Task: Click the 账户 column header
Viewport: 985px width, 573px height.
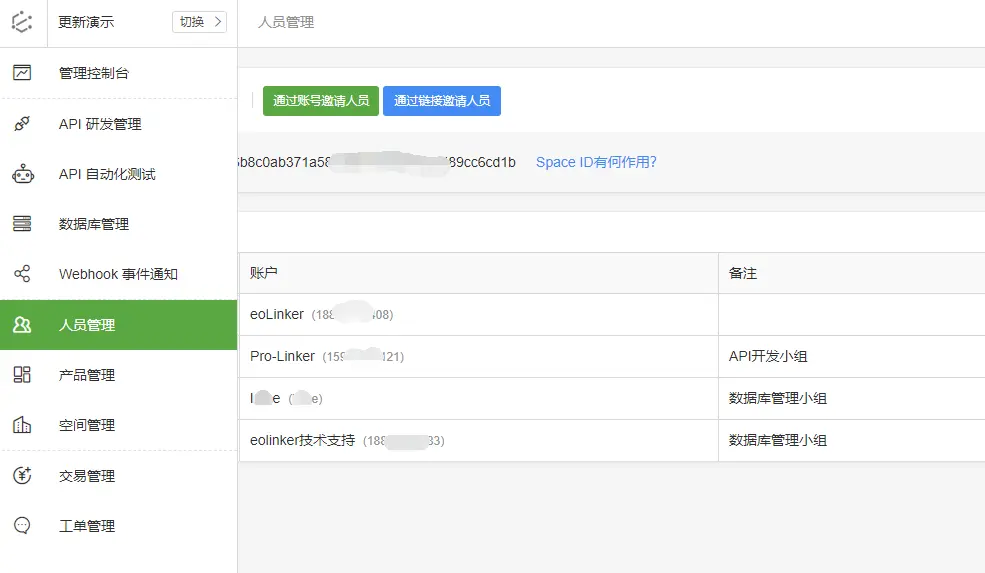Action: [x=479, y=273]
